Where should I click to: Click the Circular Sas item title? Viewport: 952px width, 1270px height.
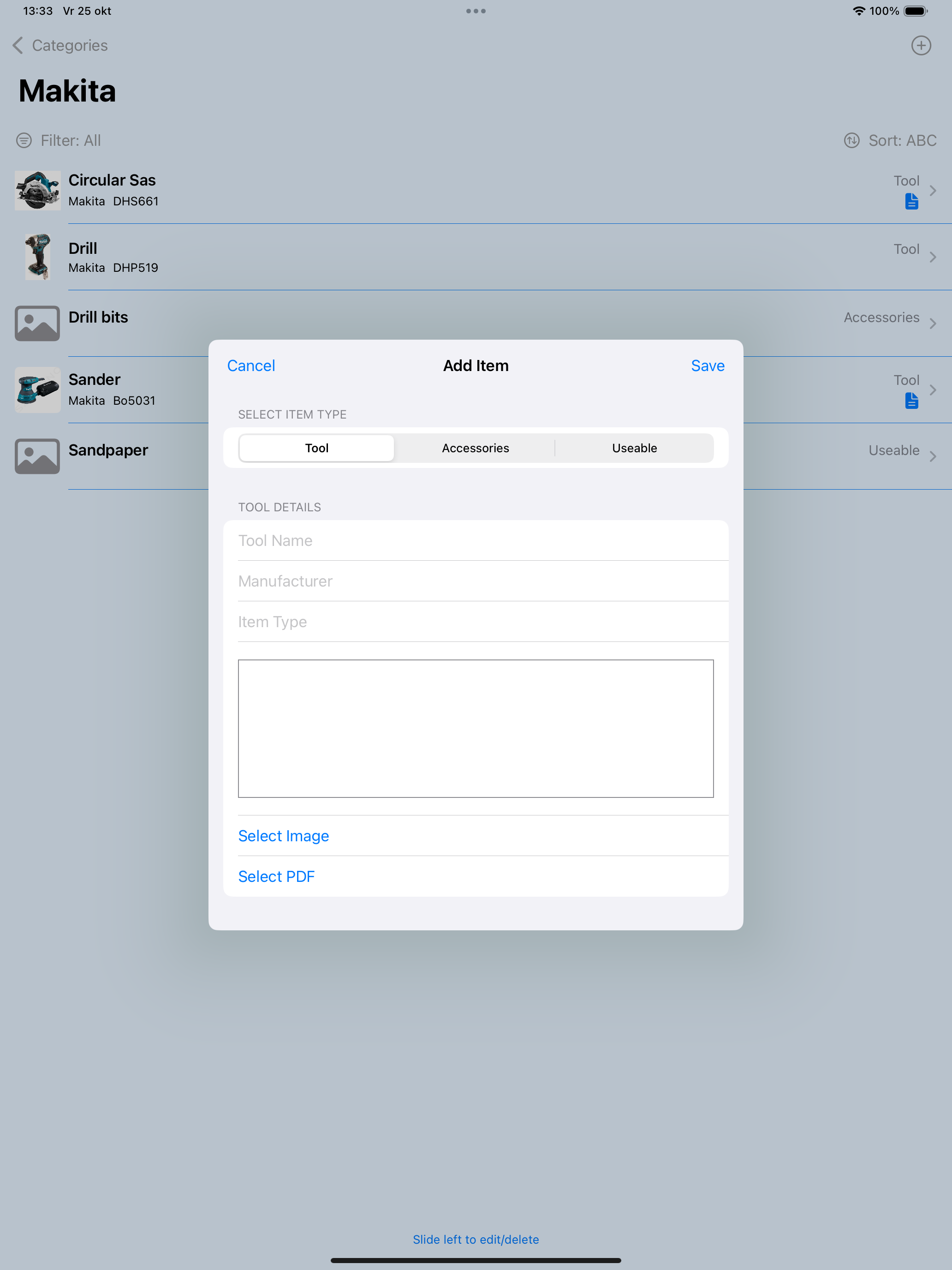coord(112,180)
